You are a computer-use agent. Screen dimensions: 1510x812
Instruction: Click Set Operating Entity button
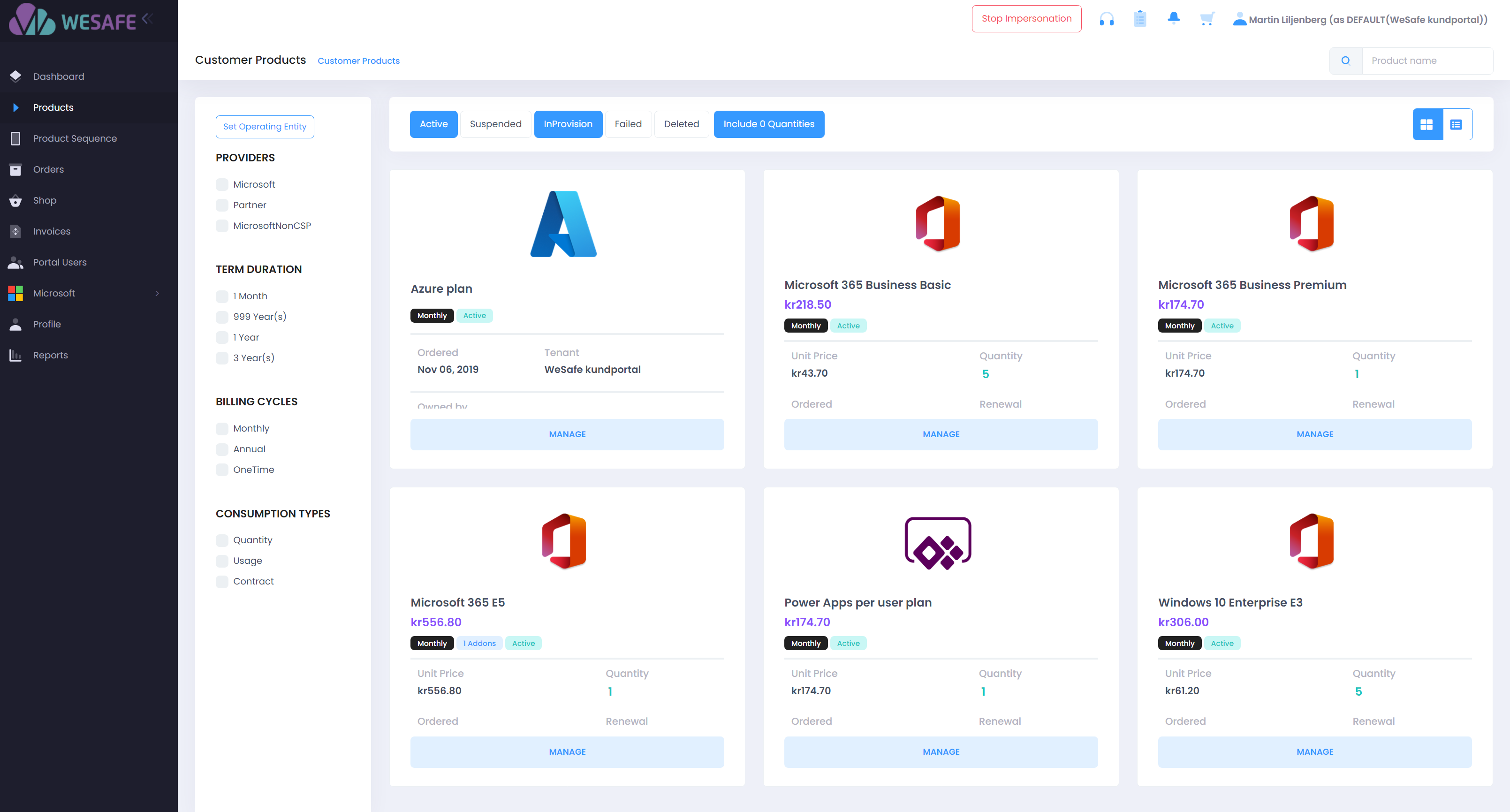coord(265,127)
